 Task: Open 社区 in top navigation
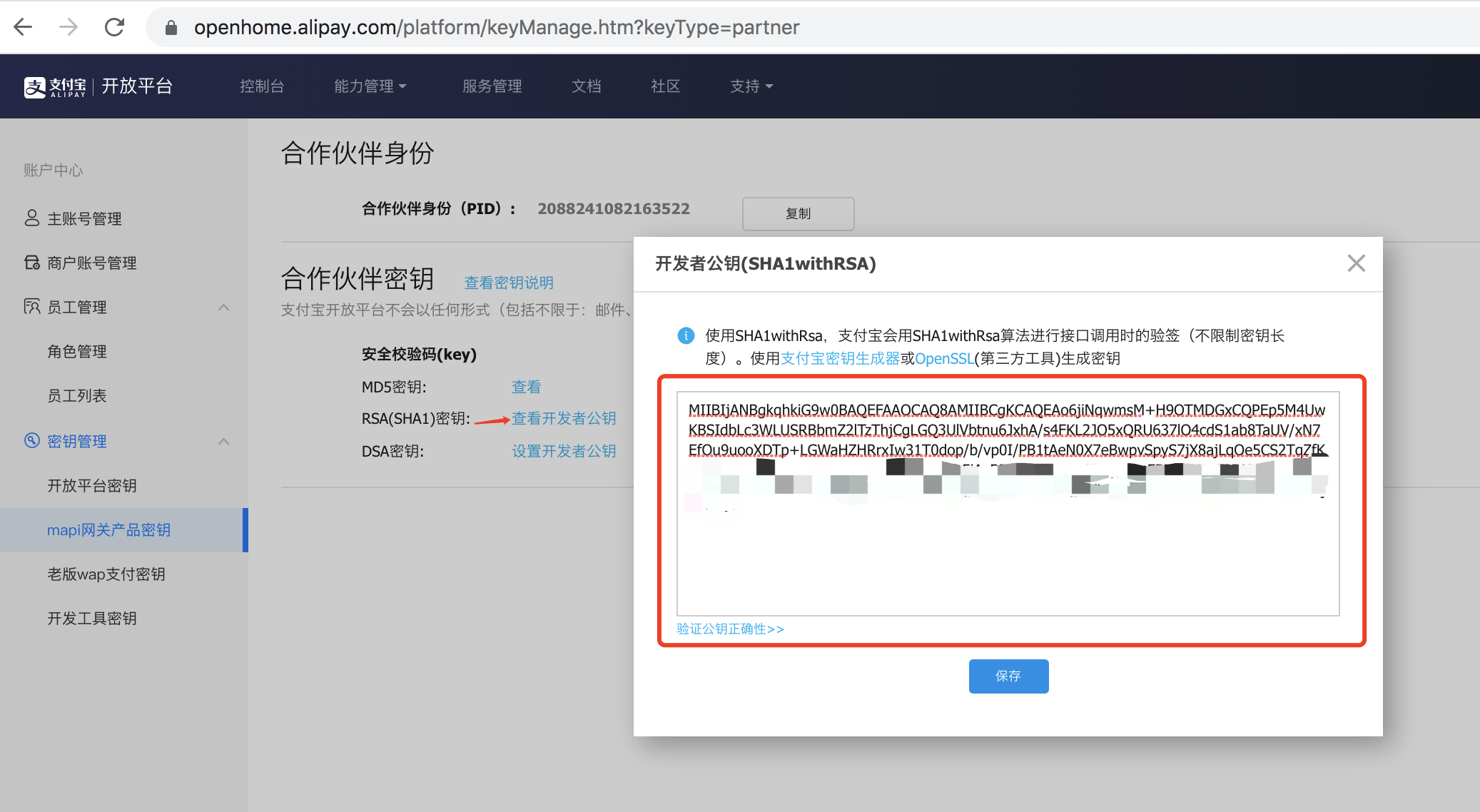point(666,86)
